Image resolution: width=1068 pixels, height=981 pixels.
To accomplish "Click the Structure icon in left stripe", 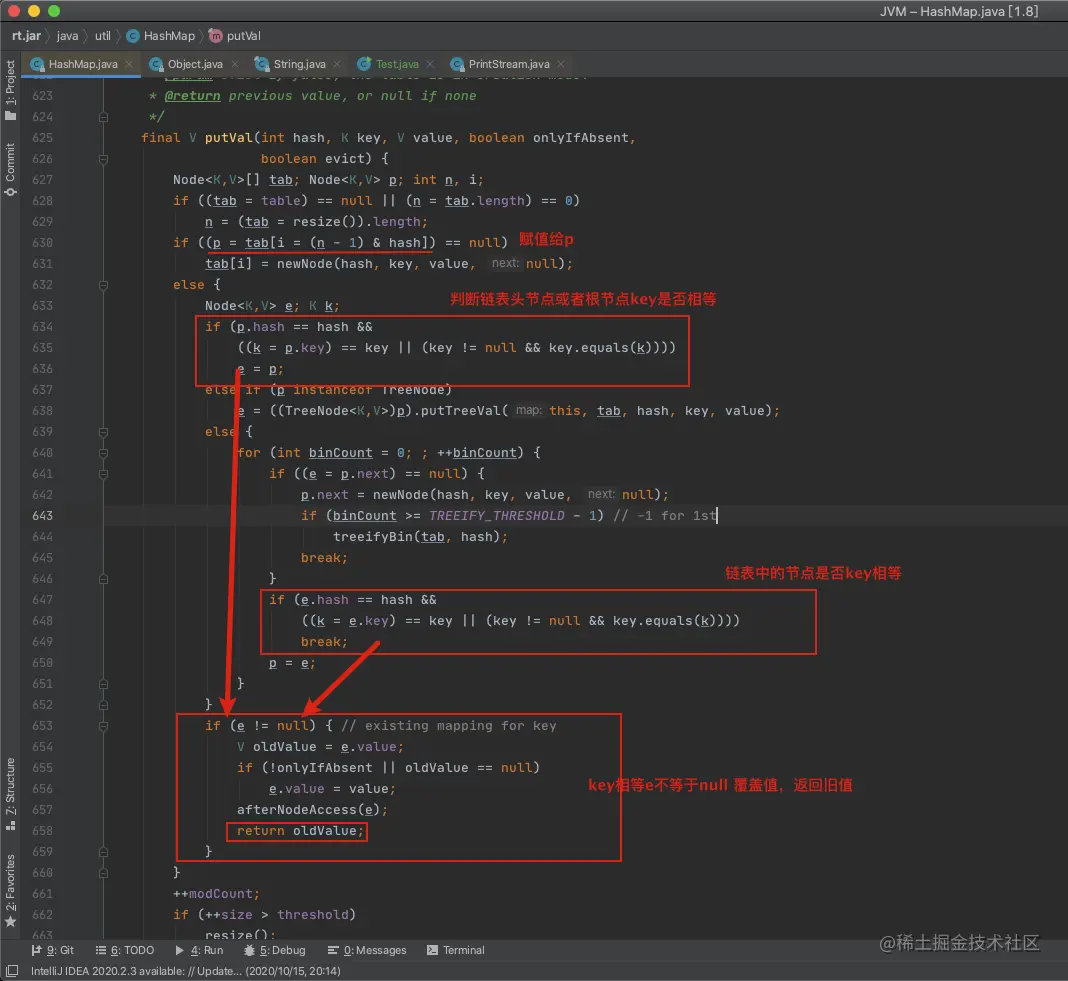I will click(10, 826).
